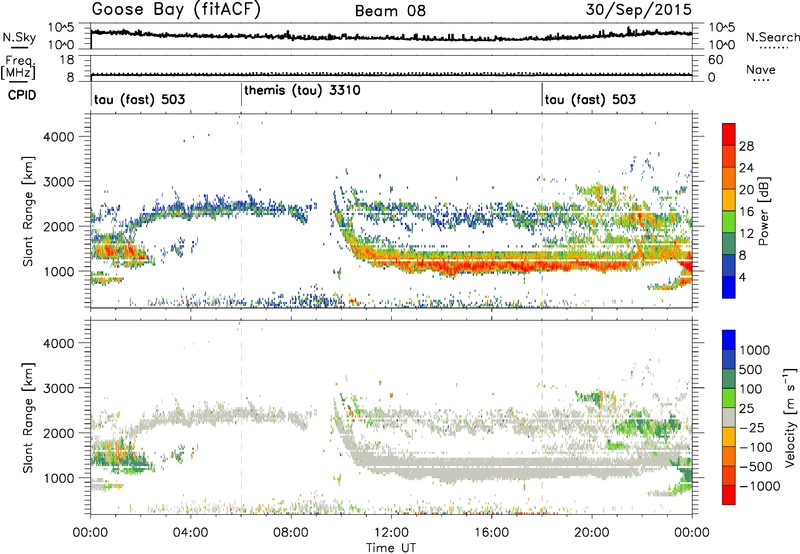This screenshot has height=554, width=800.
Task: Click the '28' tick on Power colorbar
Action: coord(746,146)
